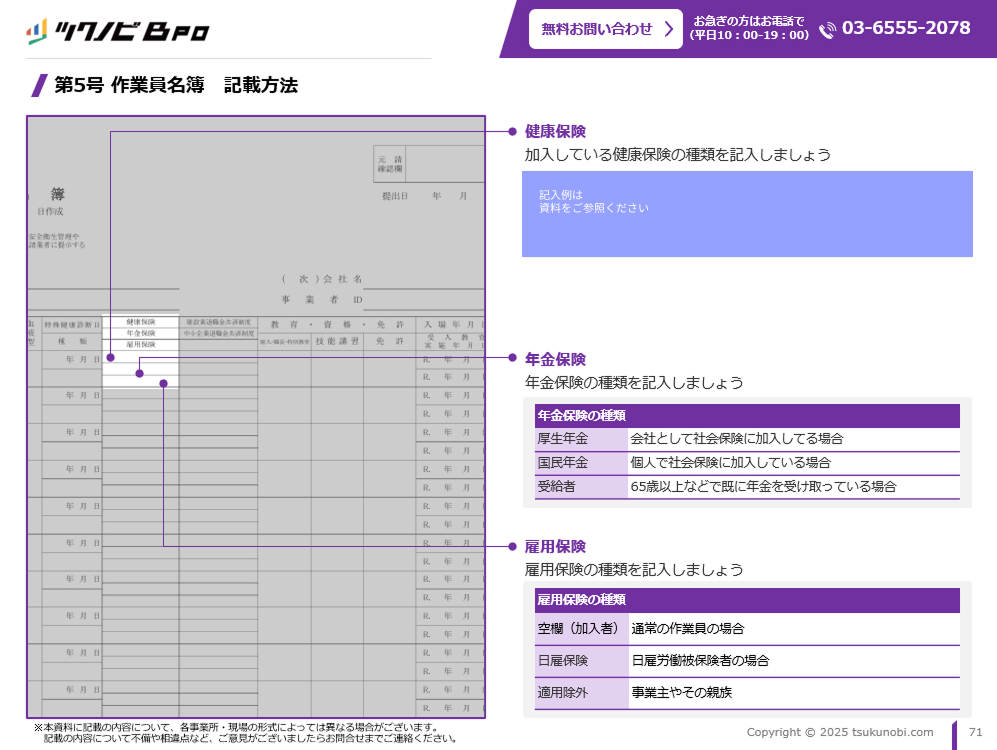Click the 提出日 label in the form
This screenshot has width=997, height=750.
pos(395,196)
